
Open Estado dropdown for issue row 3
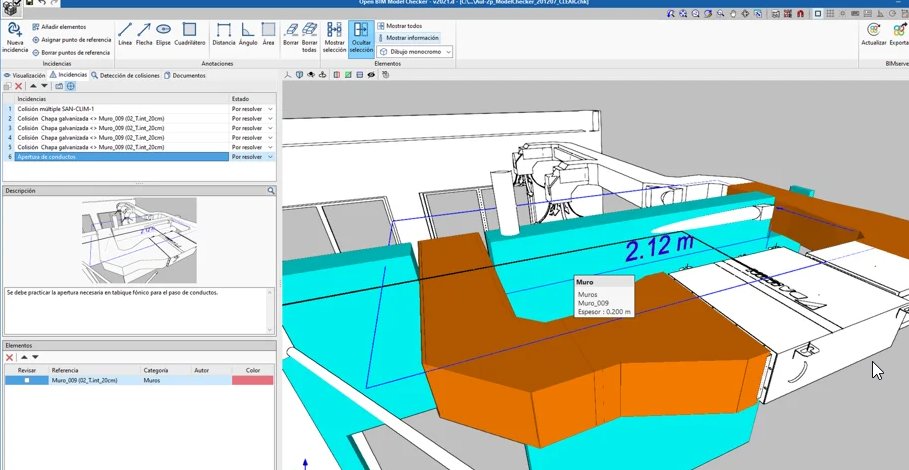point(270,128)
